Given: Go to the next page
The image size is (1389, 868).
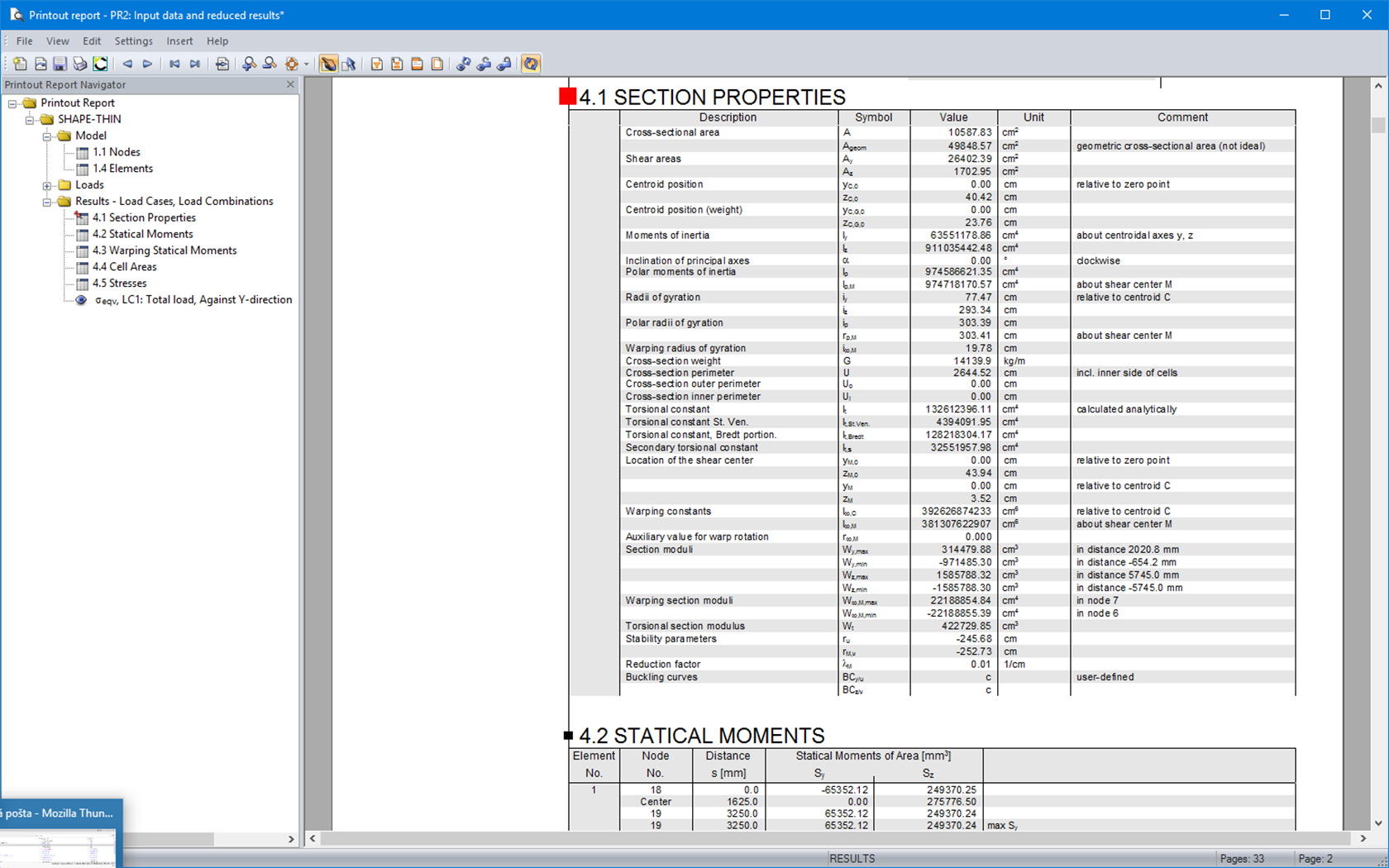Looking at the screenshot, I should [147, 64].
